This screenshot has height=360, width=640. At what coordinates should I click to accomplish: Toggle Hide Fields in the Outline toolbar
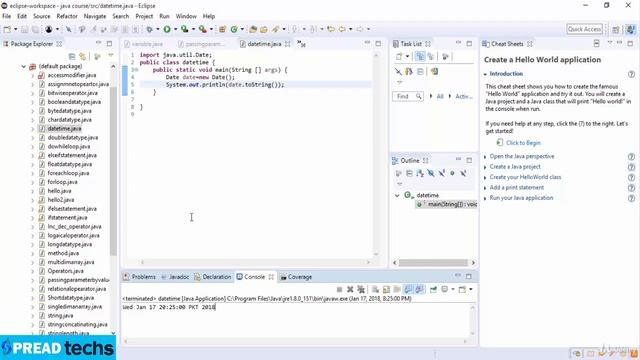pyautogui.click(x=431, y=173)
